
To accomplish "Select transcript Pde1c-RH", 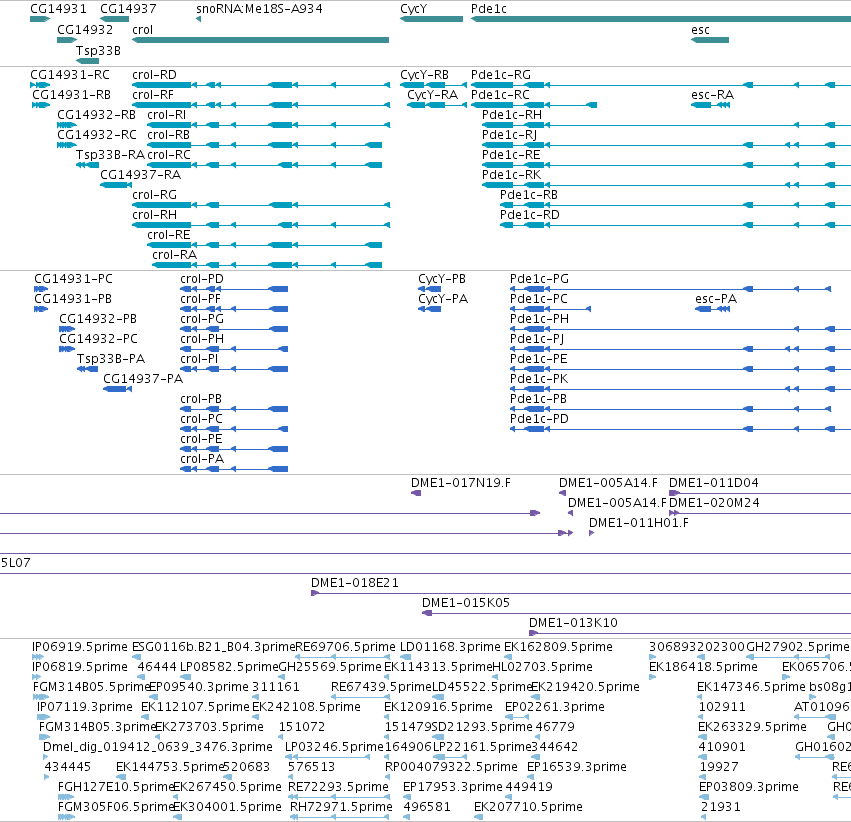I will (666, 125).
